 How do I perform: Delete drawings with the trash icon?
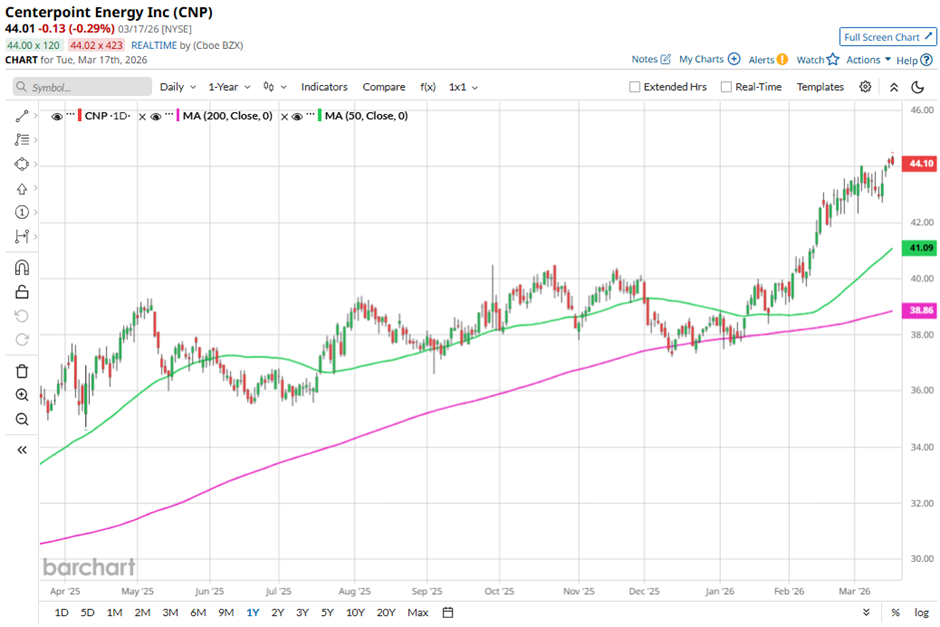click(x=22, y=371)
